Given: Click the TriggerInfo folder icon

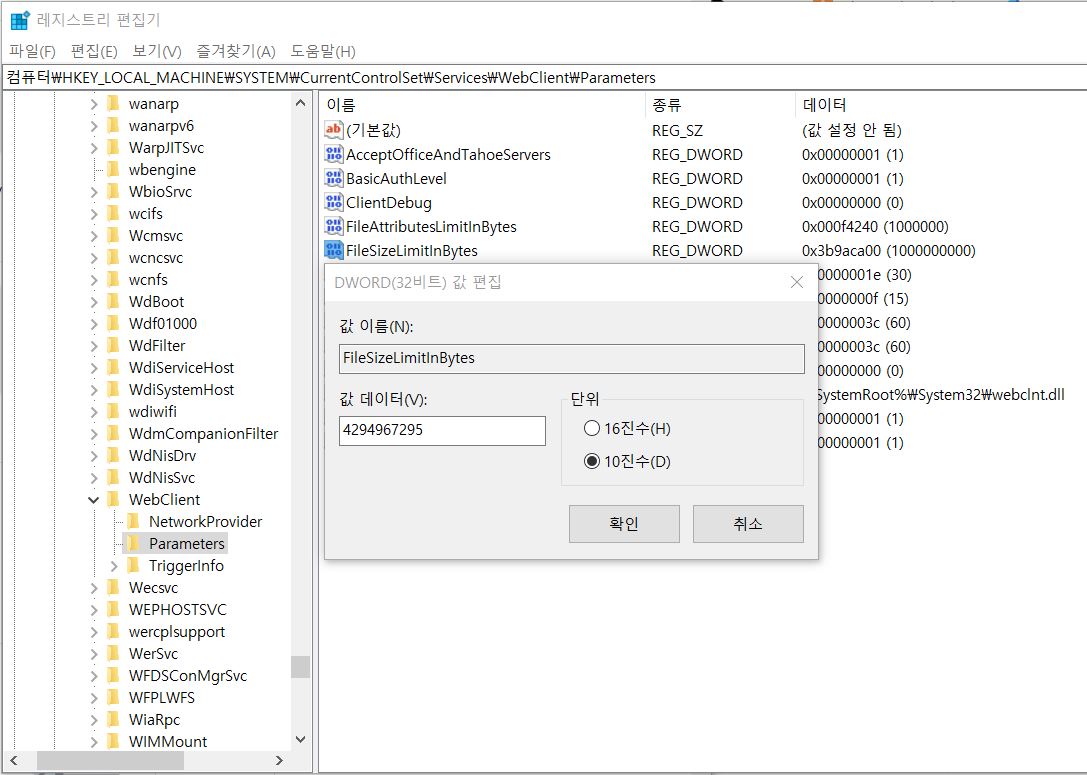Looking at the screenshot, I should pyautogui.click(x=134, y=566).
